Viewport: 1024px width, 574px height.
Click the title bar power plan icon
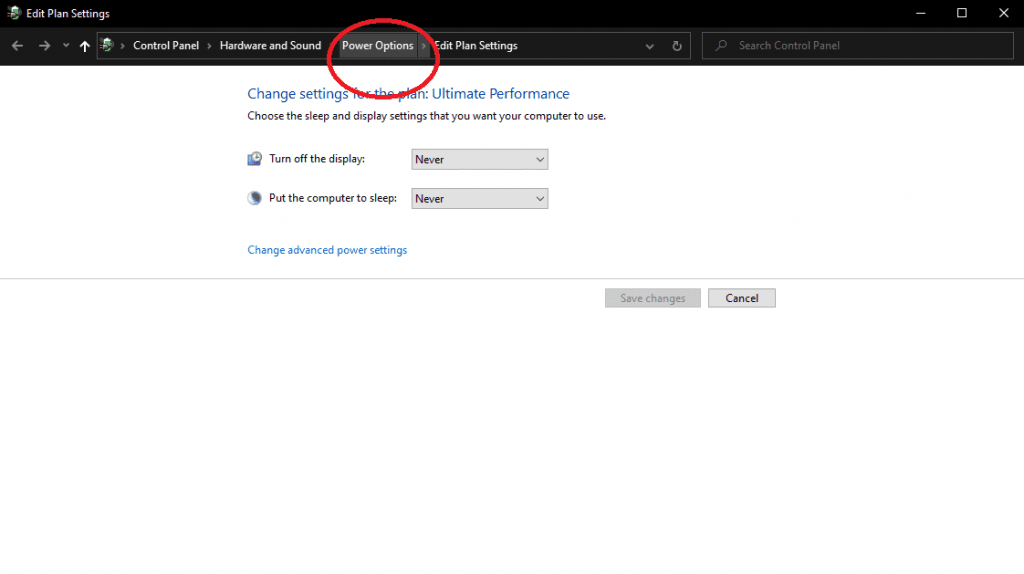coord(14,13)
